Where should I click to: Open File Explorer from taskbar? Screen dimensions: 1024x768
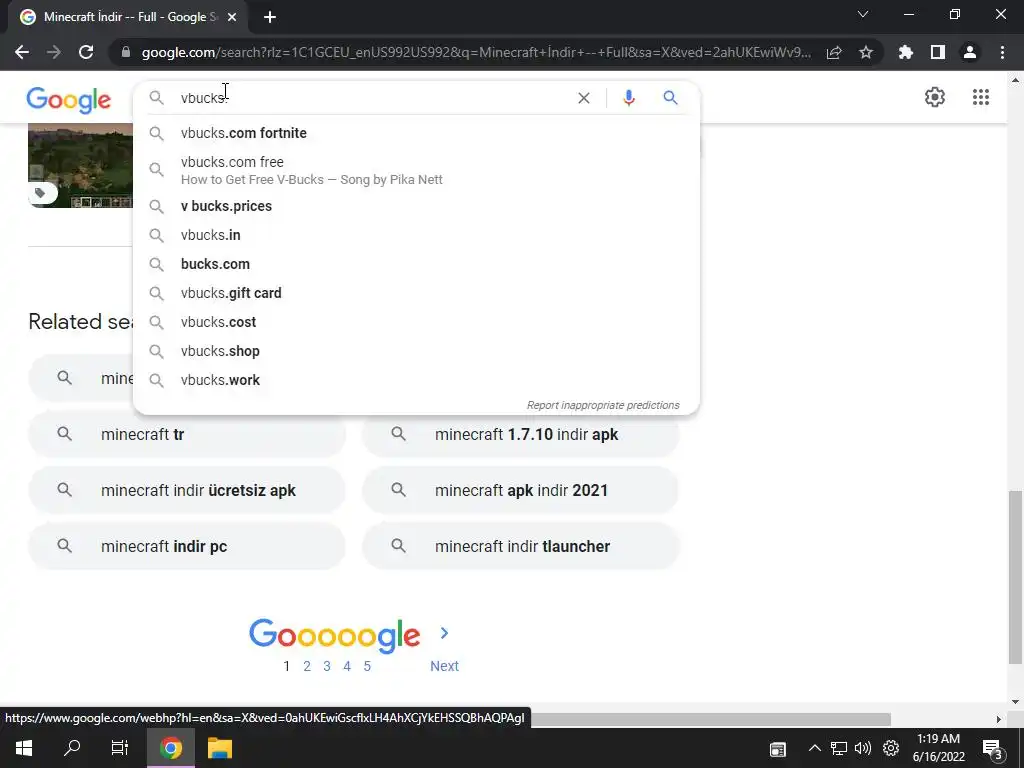220,748
